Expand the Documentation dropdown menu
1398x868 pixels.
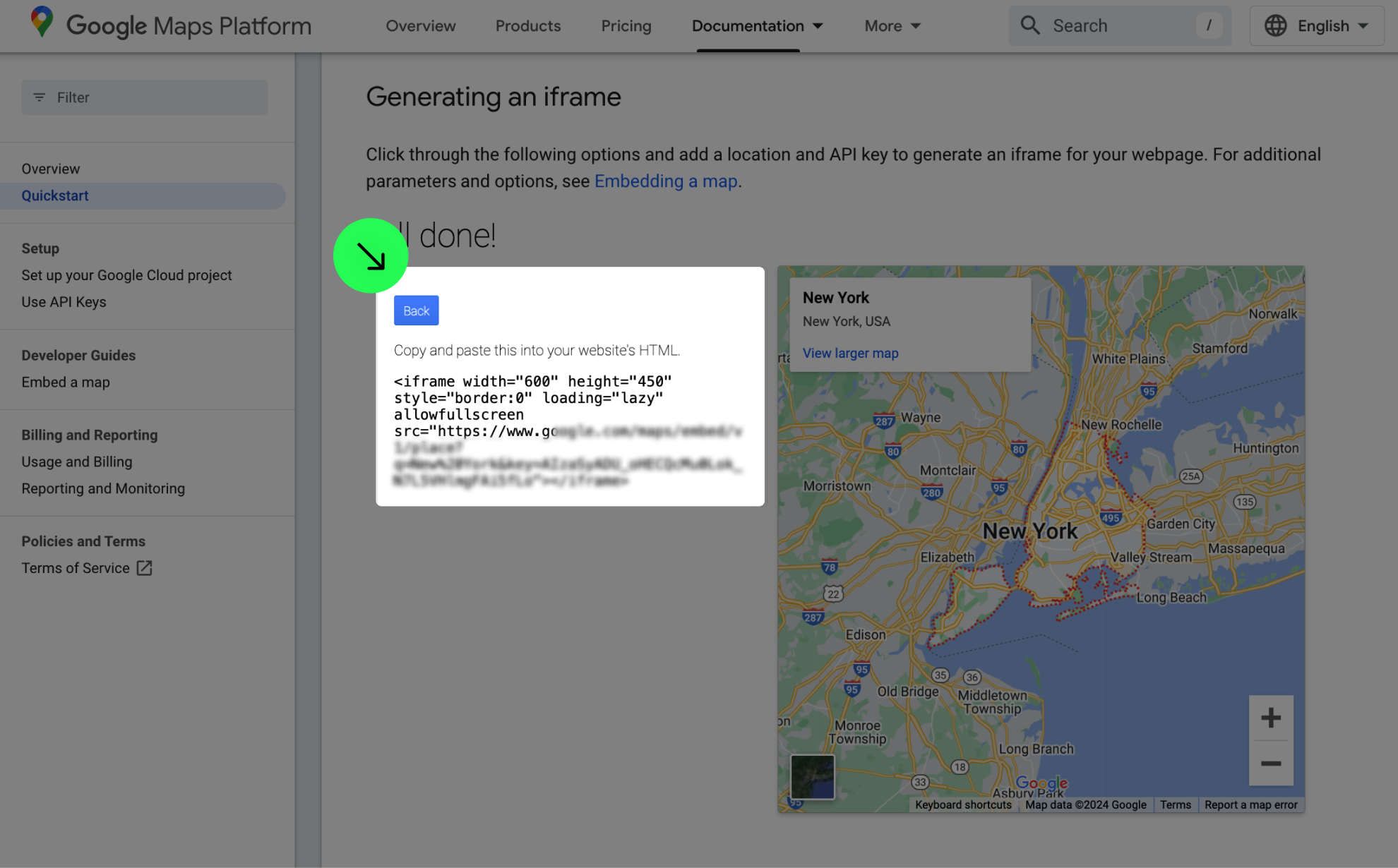point(758,26)
